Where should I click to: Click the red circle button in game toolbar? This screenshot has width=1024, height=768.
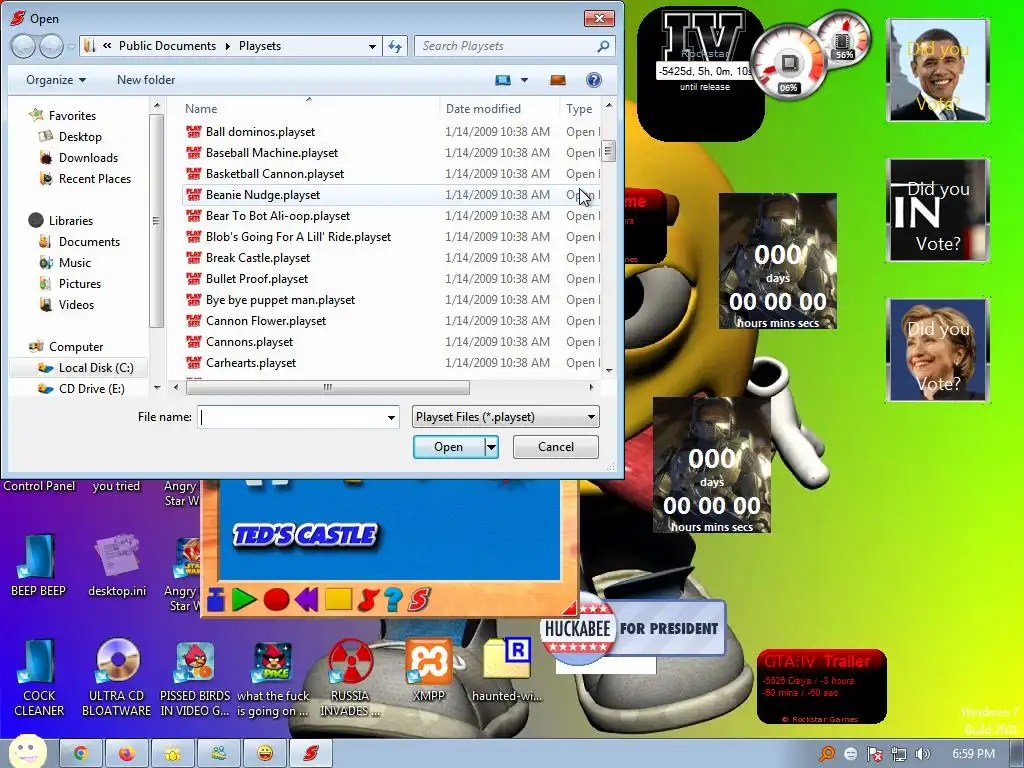coord(276,600)
